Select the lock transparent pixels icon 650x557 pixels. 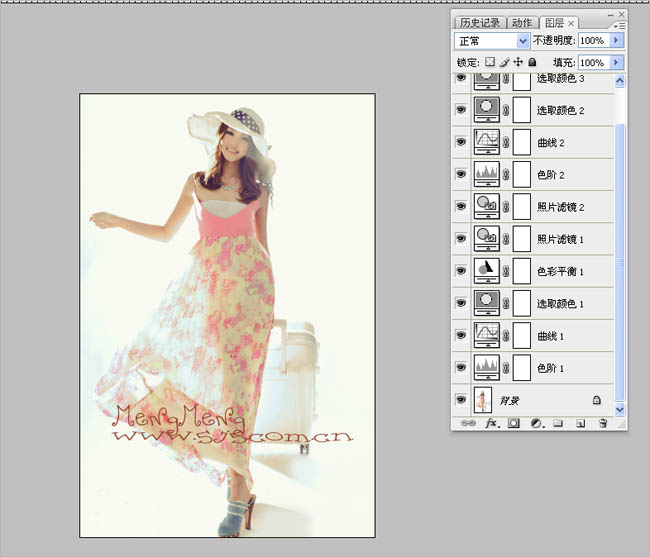tap(490, 62)
